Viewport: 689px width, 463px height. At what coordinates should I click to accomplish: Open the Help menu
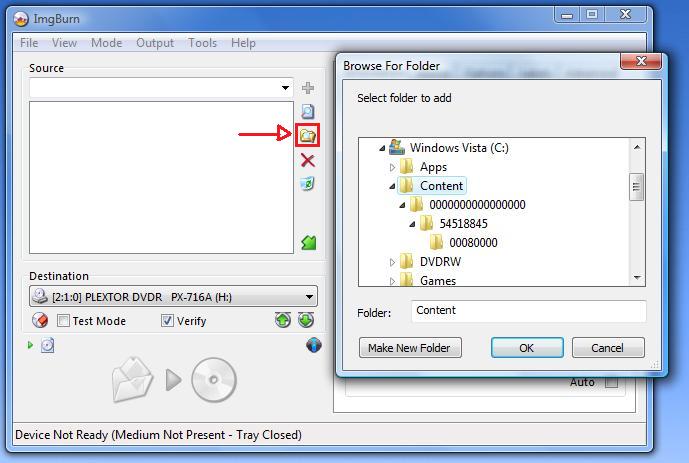(x=243, y=43)
